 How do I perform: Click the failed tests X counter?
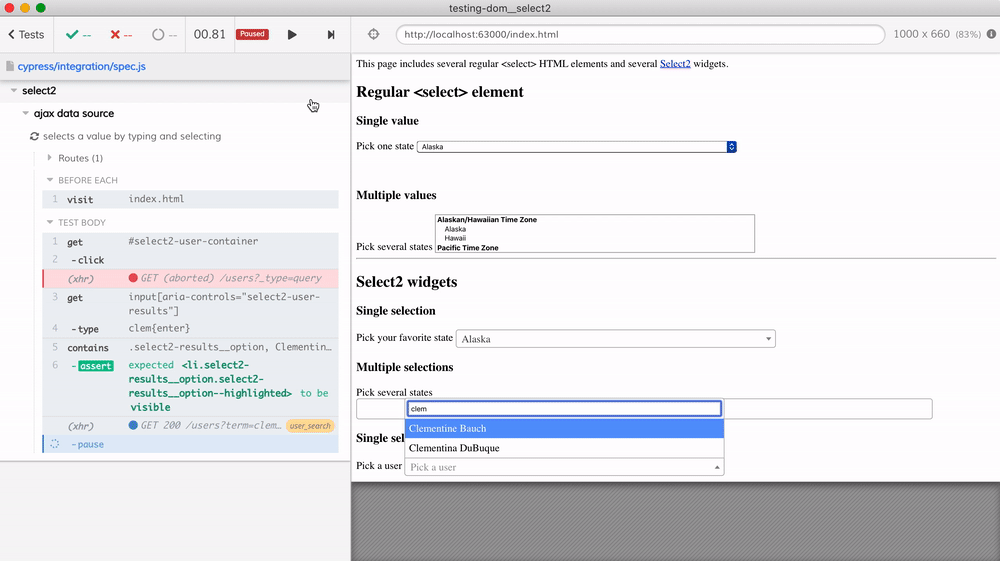coord(121,34)
